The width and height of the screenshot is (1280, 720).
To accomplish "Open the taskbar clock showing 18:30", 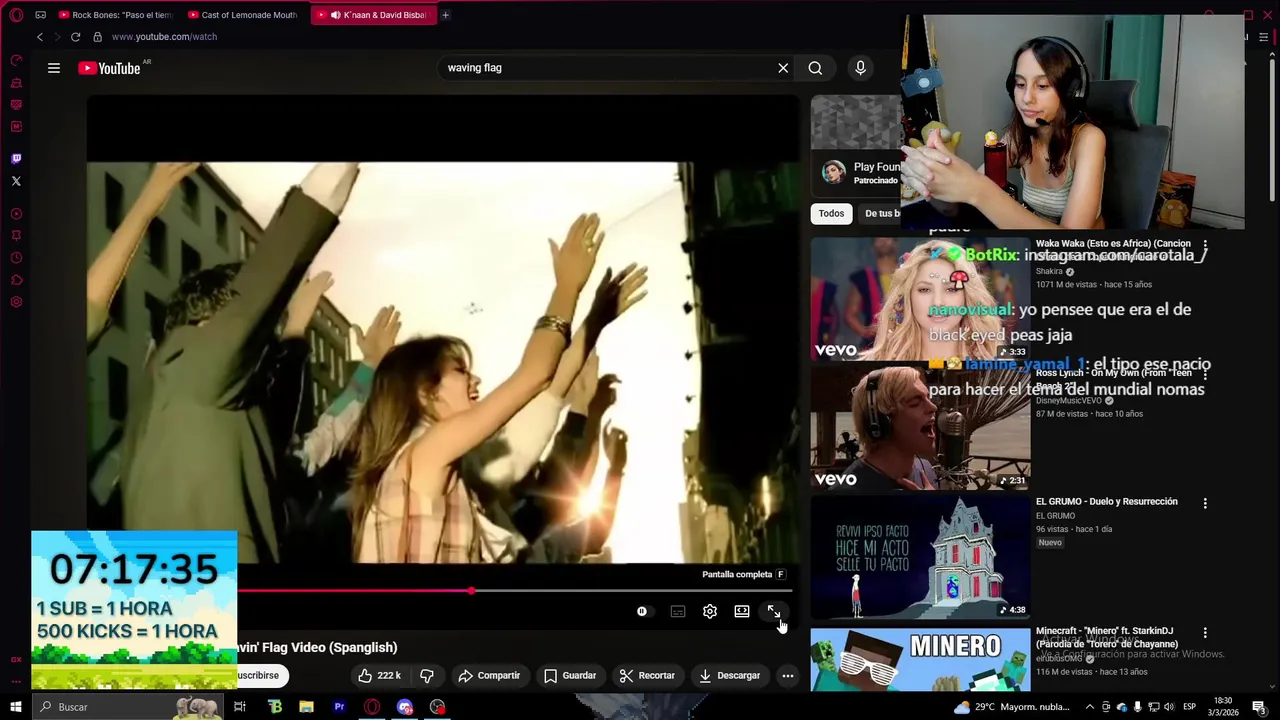I will [1223, 707].
